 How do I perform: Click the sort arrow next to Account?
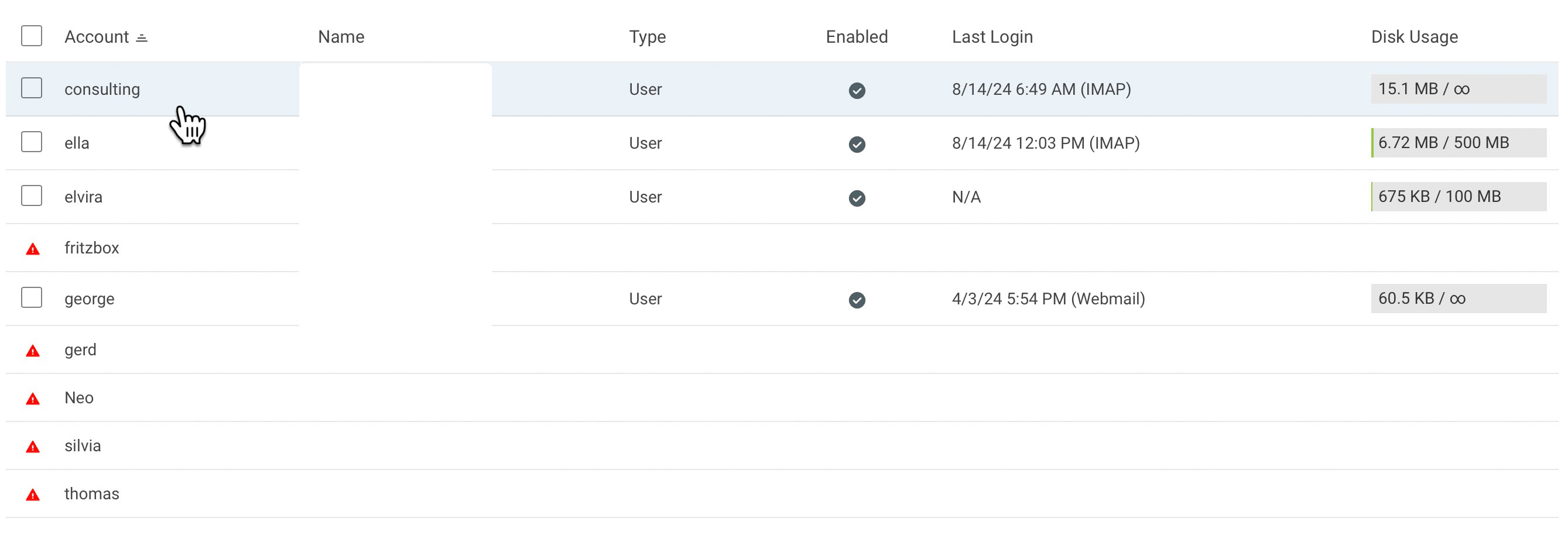tap(142, 37)
